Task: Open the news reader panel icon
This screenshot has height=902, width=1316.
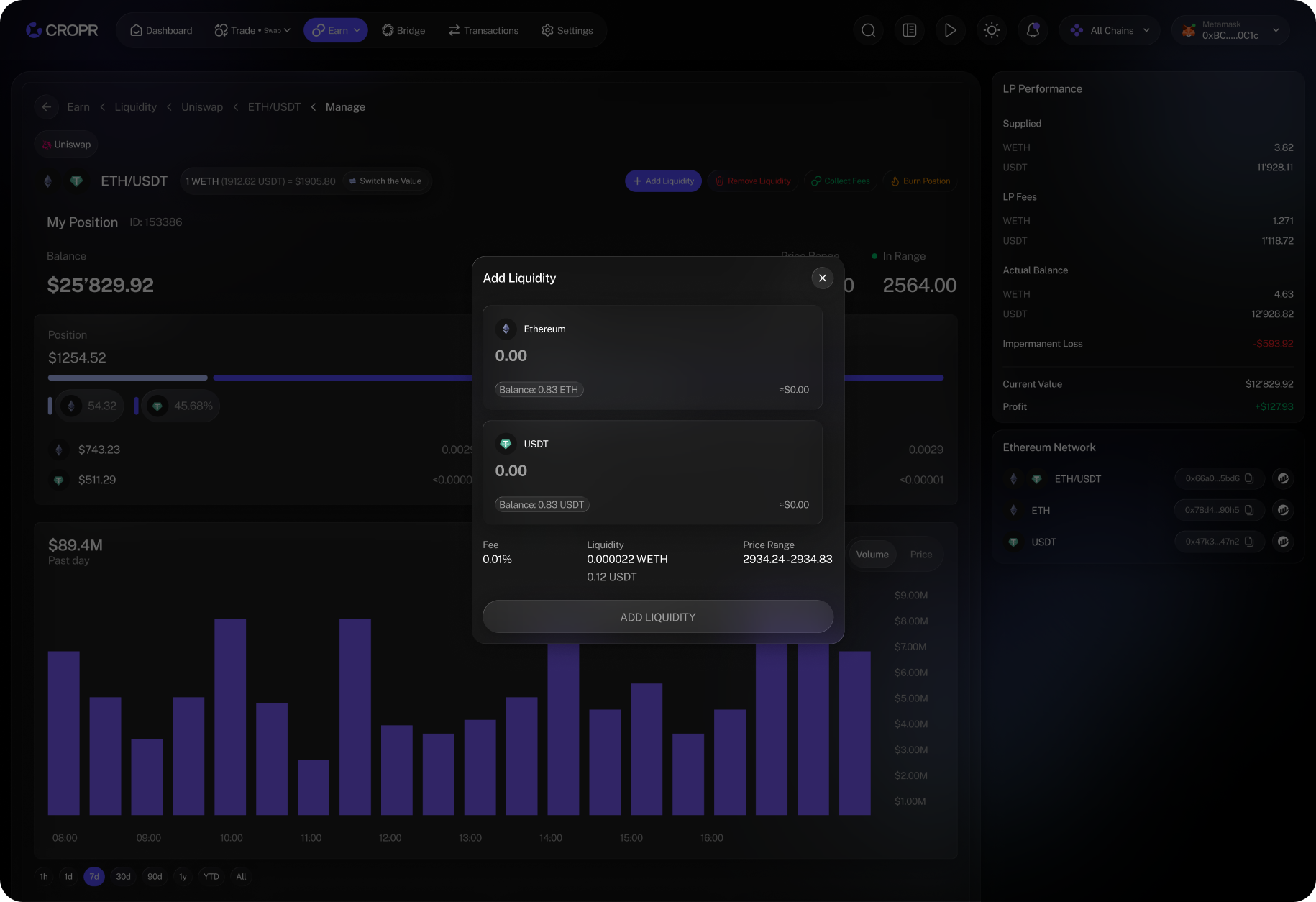Action: [910, 30]
